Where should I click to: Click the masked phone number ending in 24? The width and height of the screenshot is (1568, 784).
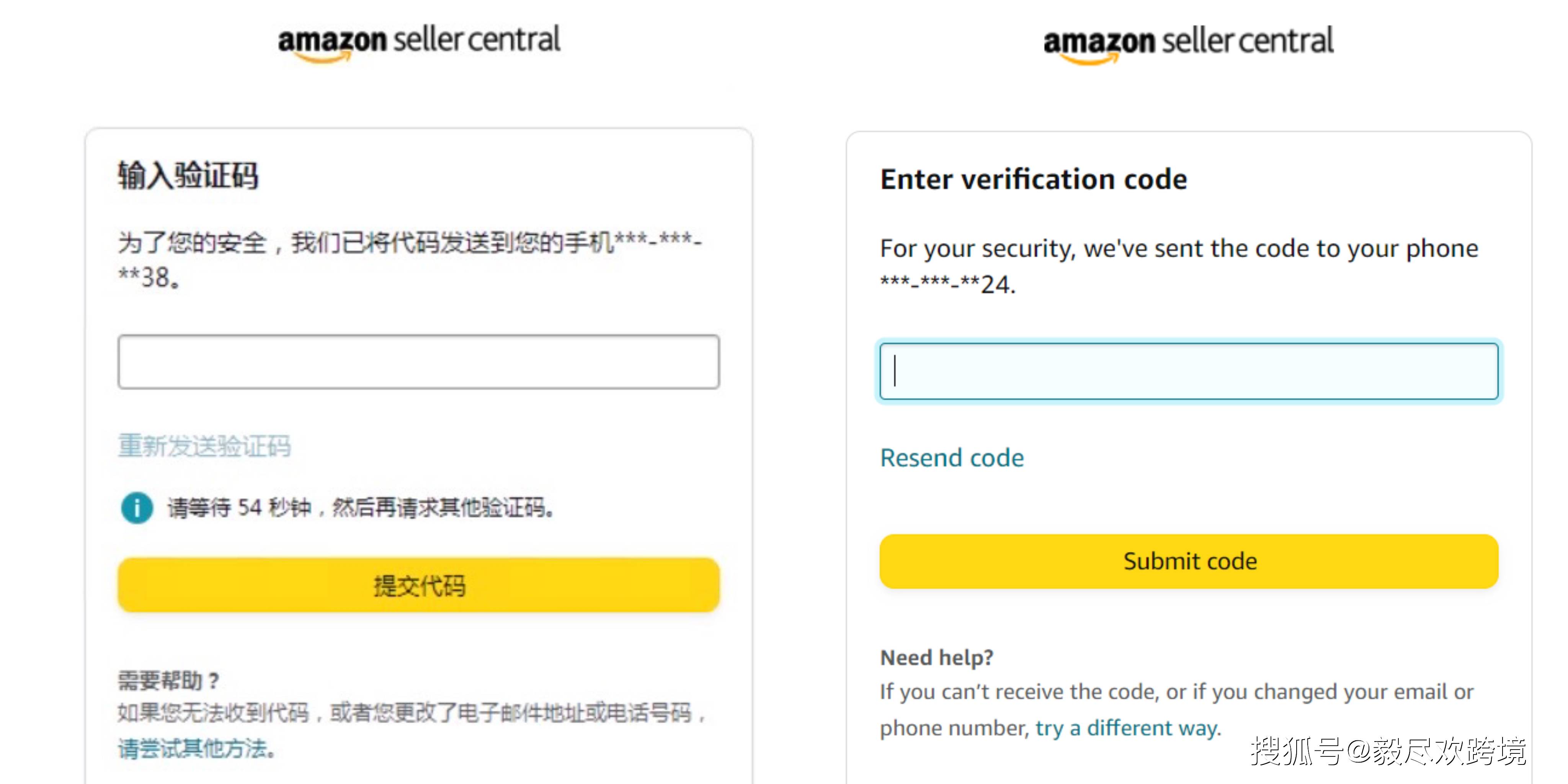click(x=948, y=284)
